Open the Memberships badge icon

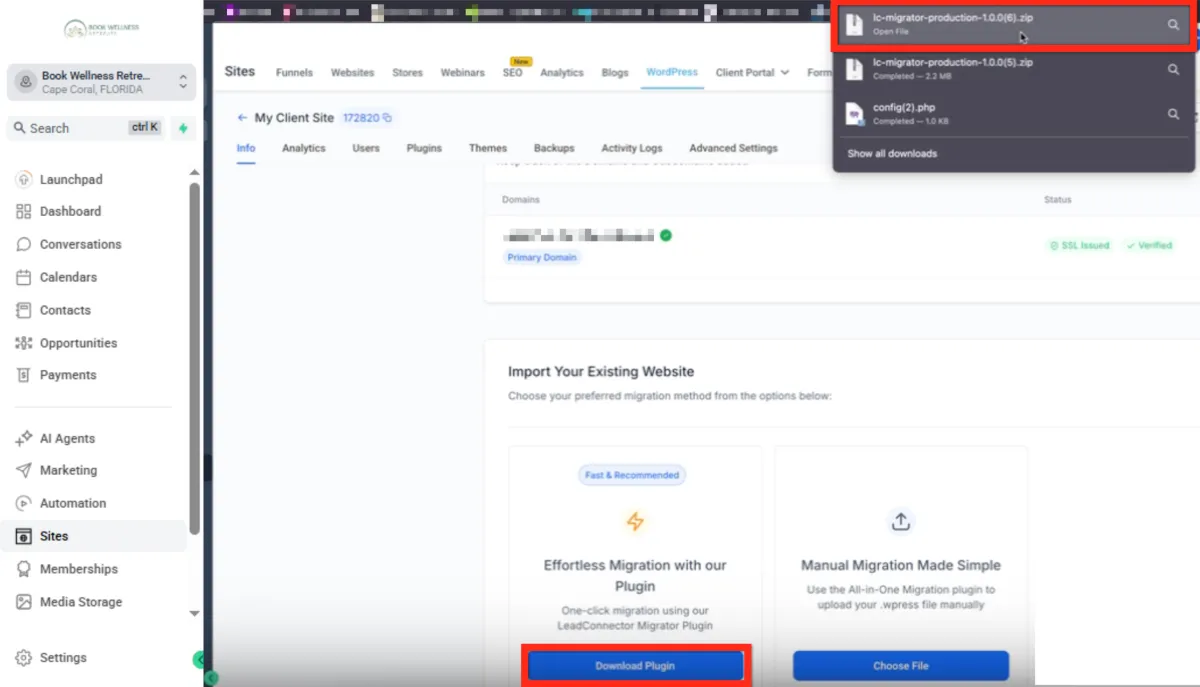pos(24,569)
